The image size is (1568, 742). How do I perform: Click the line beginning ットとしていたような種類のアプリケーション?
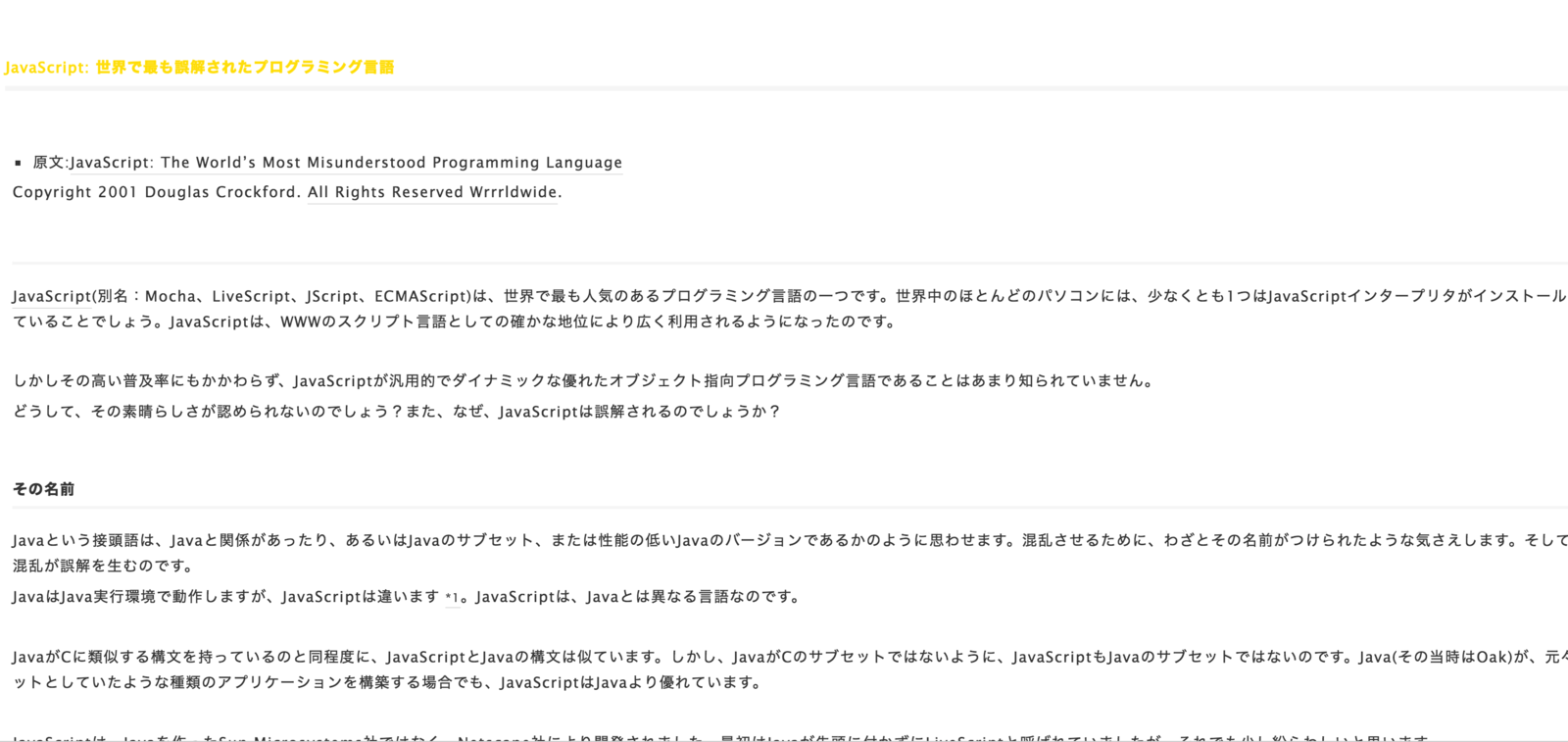[x=389, y=682]
